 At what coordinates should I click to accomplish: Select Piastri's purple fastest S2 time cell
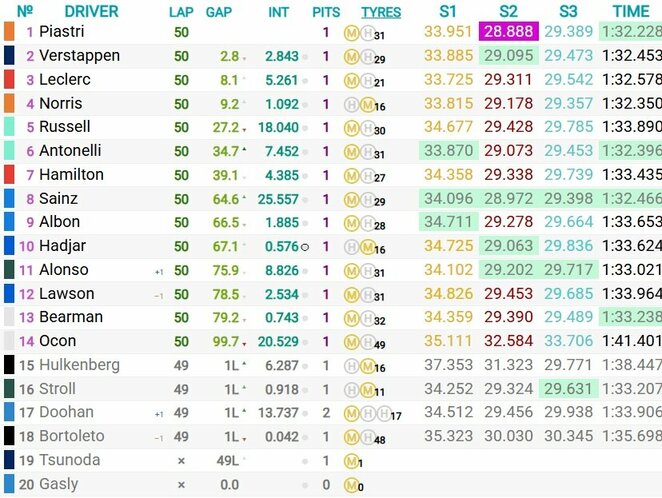coord(508,31)
